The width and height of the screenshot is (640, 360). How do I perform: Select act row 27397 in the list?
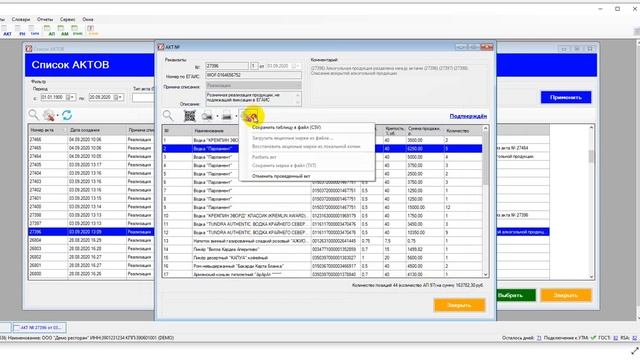tap(91, 223)
